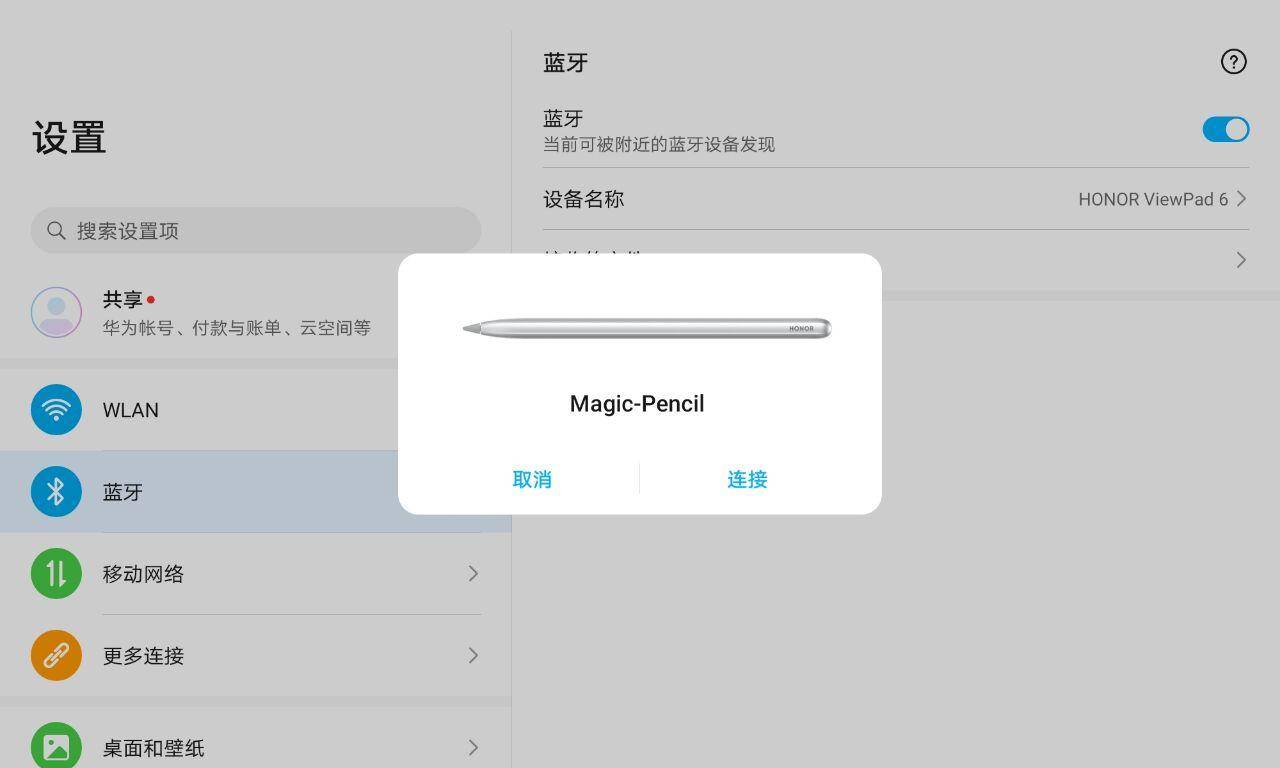
Task: Tap 连接 to pair Magic-Pencil
Action: pyautogui.click(x=747, y=479)
